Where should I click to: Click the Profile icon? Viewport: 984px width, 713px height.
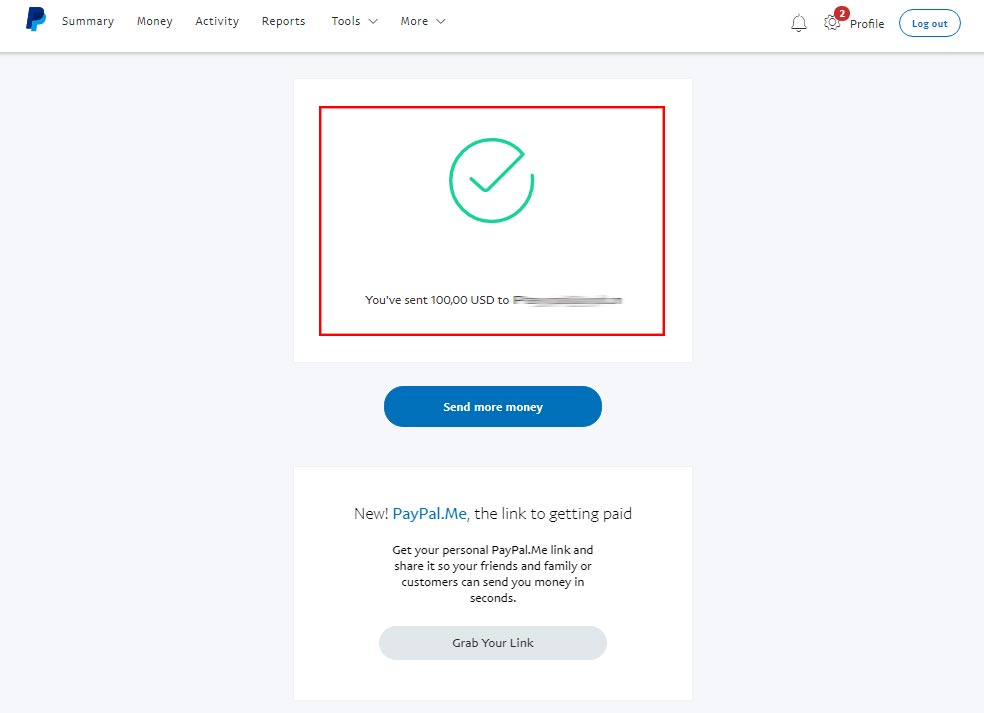click(x=868, y=23)
